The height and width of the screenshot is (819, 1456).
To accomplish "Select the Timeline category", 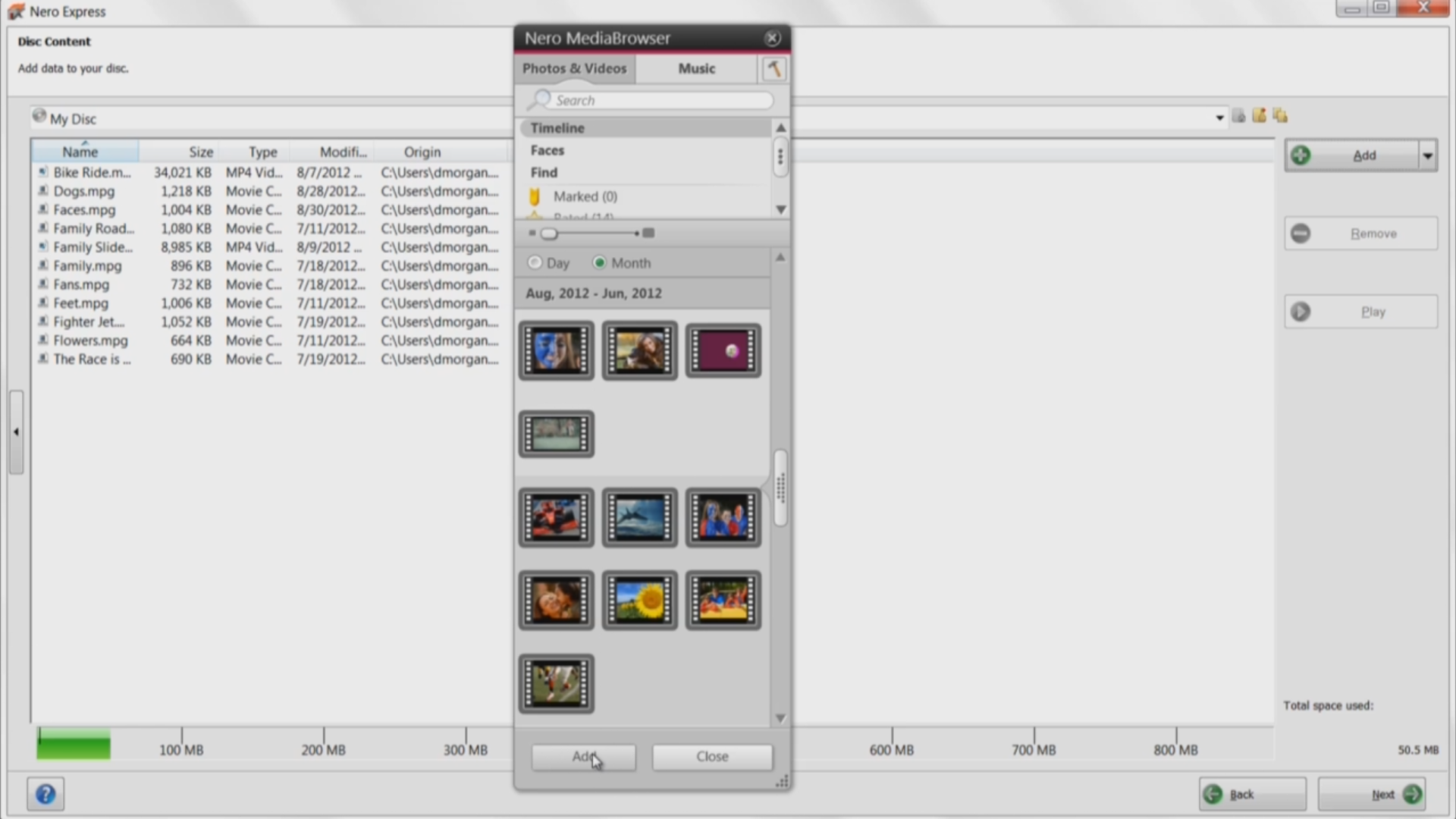I will tap(645, 128).
